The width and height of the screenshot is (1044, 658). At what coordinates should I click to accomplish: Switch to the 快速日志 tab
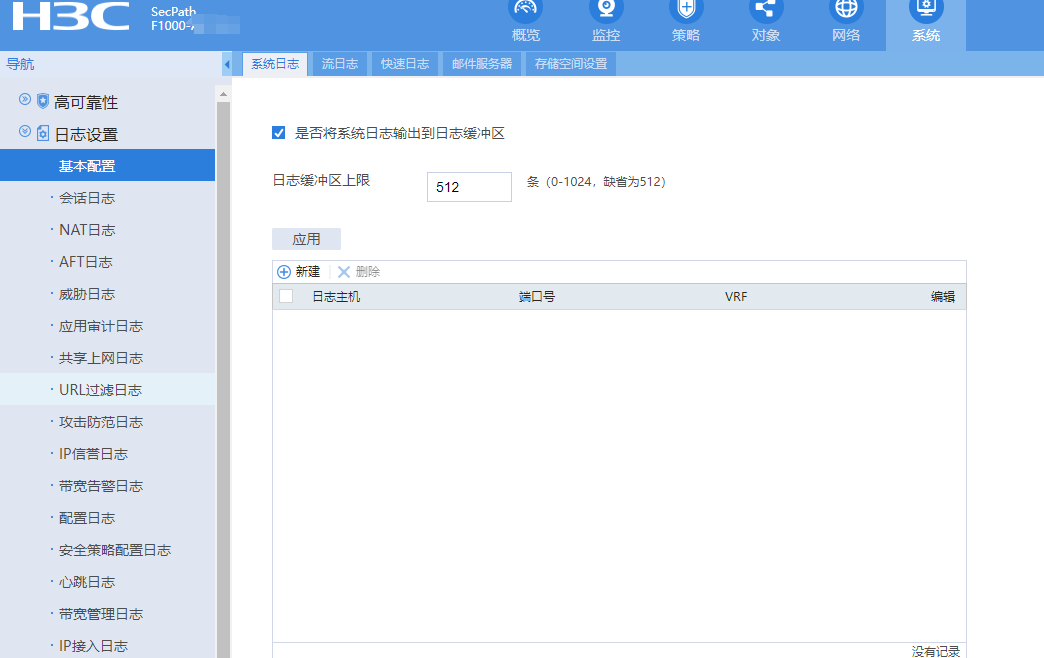[405, 64]
